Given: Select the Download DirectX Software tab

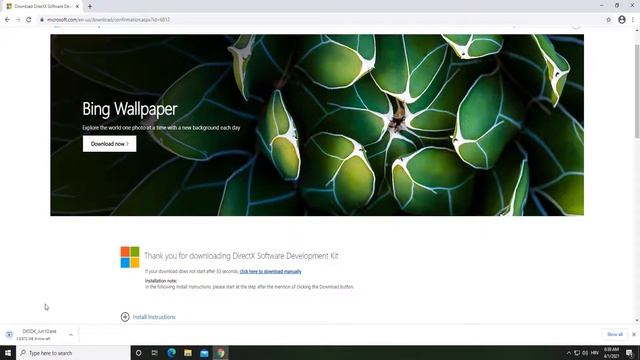Looking at the screenshot, I should 42,6.
